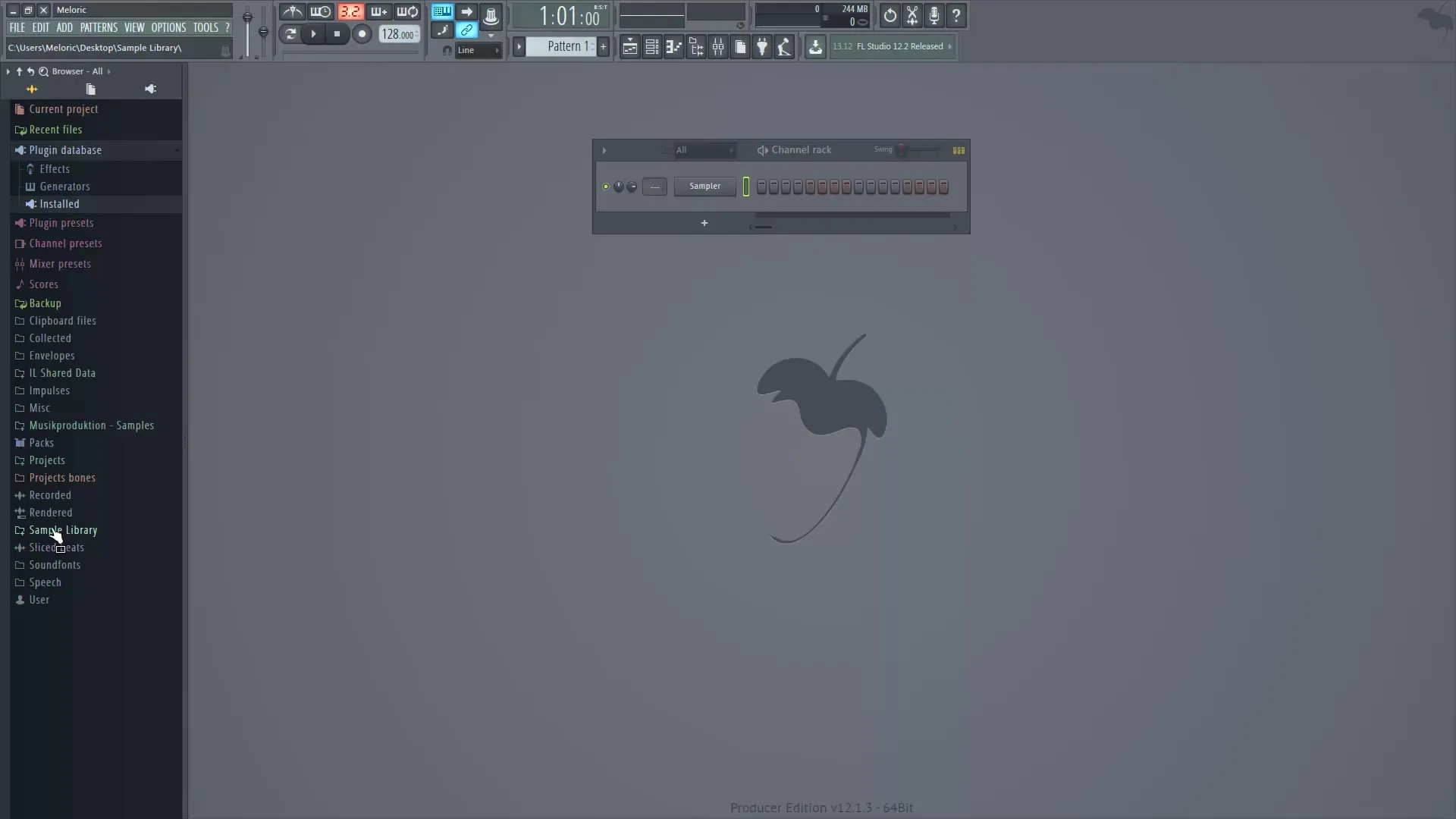Click the content library download icon

pos(815,47)
